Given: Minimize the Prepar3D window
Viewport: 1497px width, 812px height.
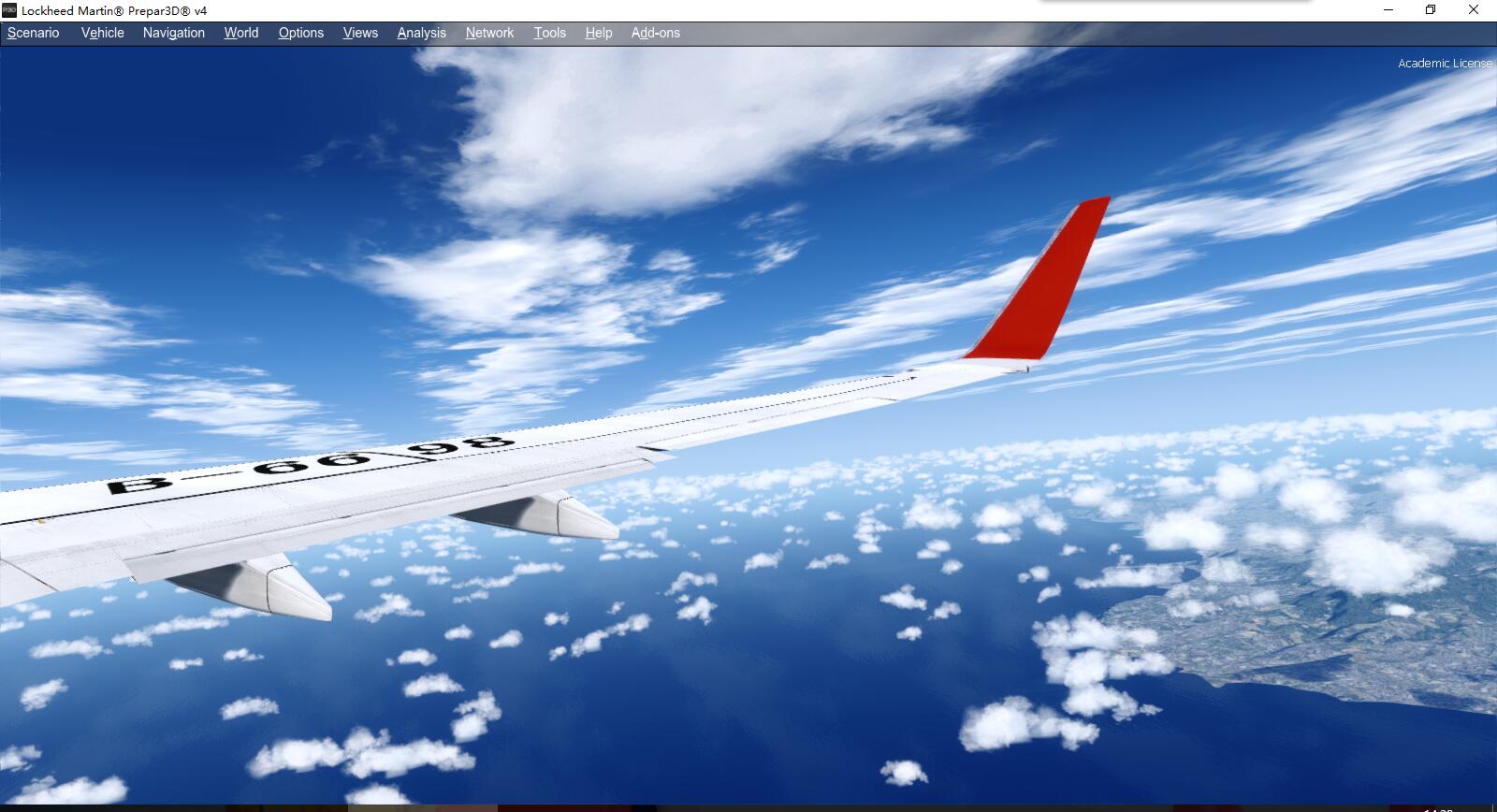Looking at the screenshot, I should 1388,10.
